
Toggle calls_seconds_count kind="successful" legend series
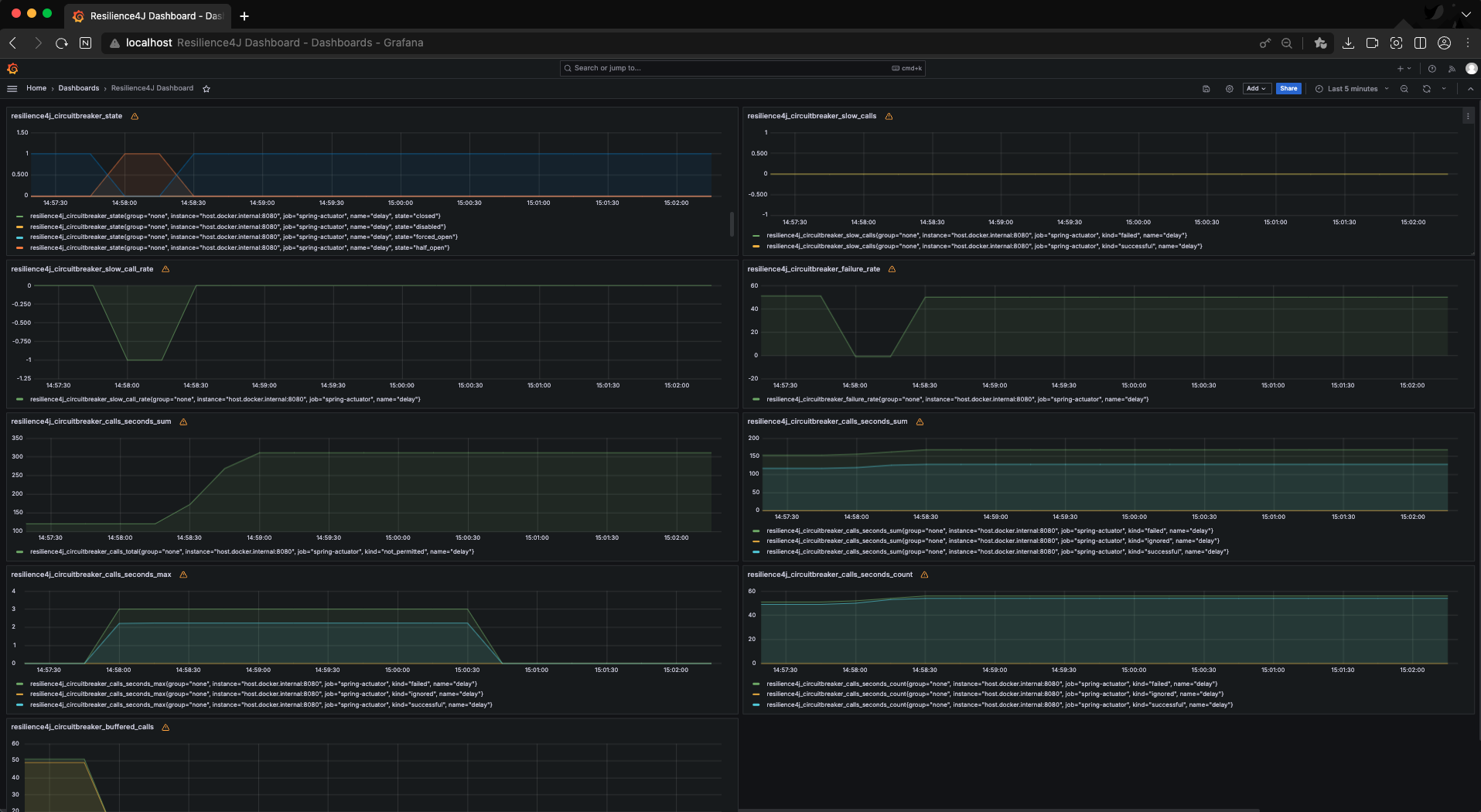coord(999,705)
